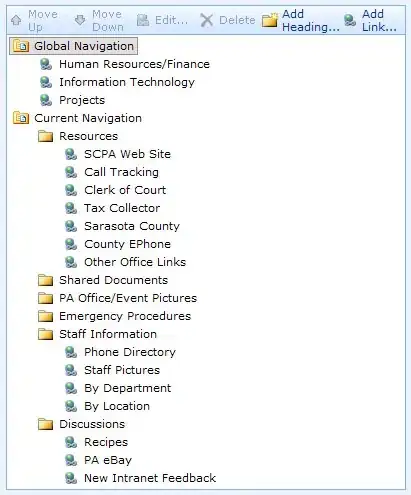This screenshot has width=411, height=495.
Task: Select the Projects item
Action: [x=82, y=100]
